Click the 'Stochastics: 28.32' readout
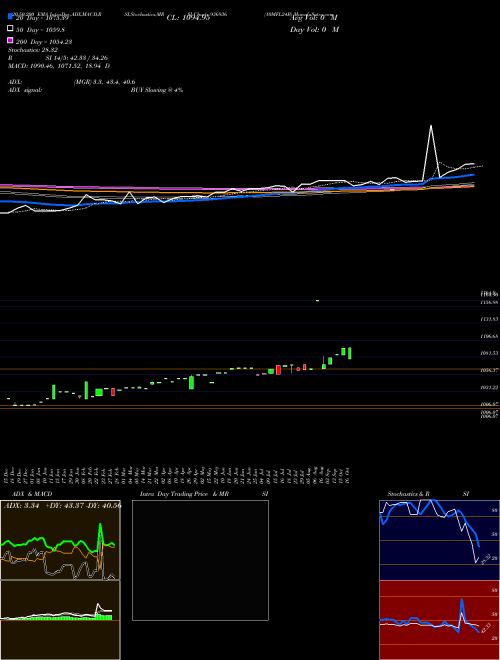The height and width of the screenshot is (660, 500). click(x=33, y=50)
